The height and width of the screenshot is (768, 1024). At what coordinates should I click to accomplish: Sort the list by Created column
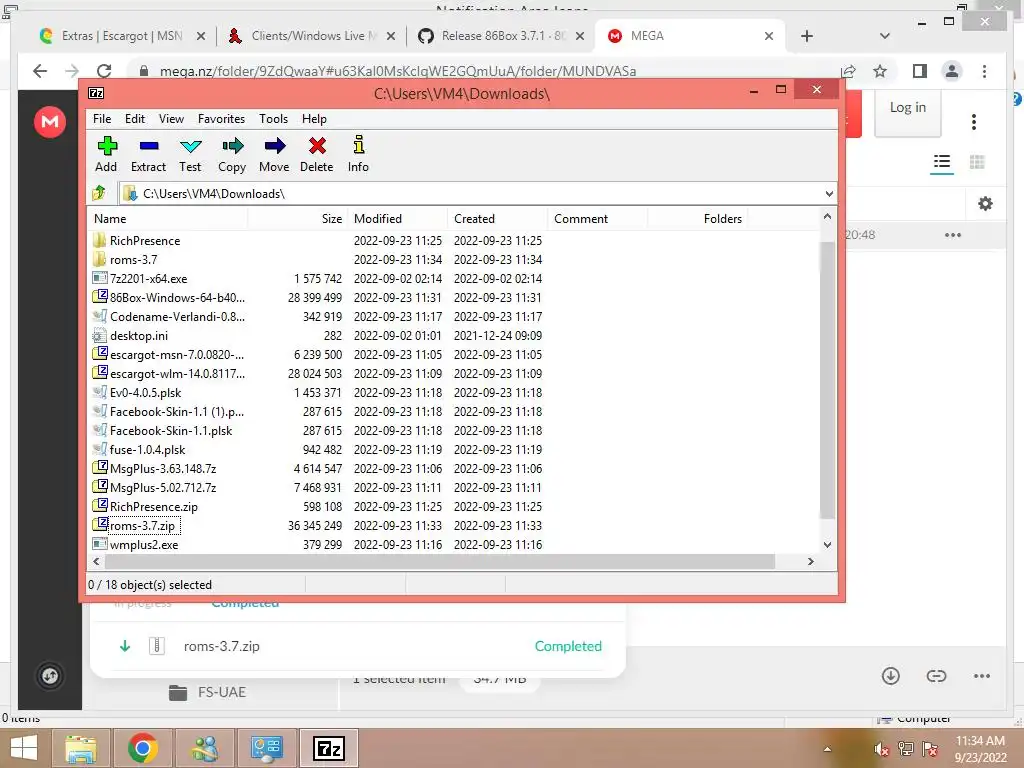click(498, 219)
